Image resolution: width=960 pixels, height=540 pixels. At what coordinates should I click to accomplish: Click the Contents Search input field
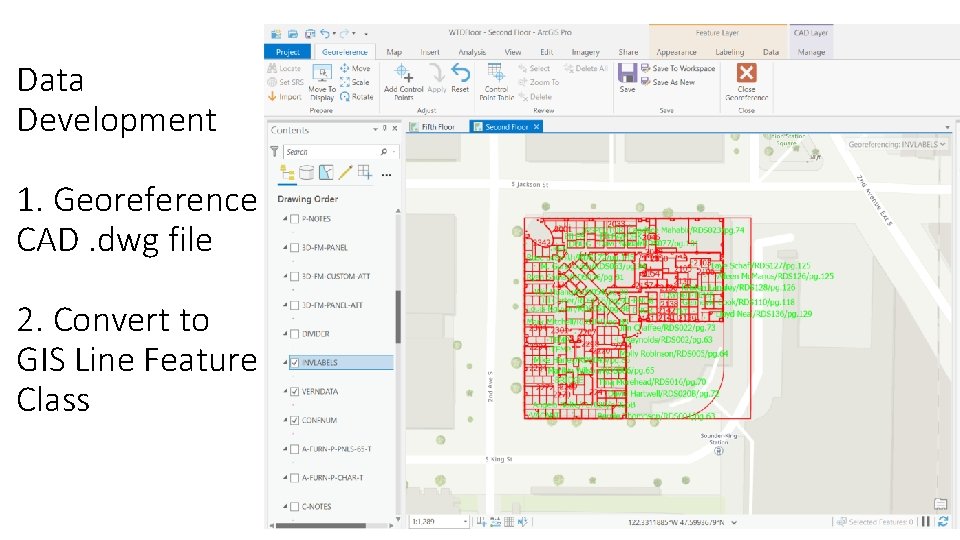[x=332, y=151]
